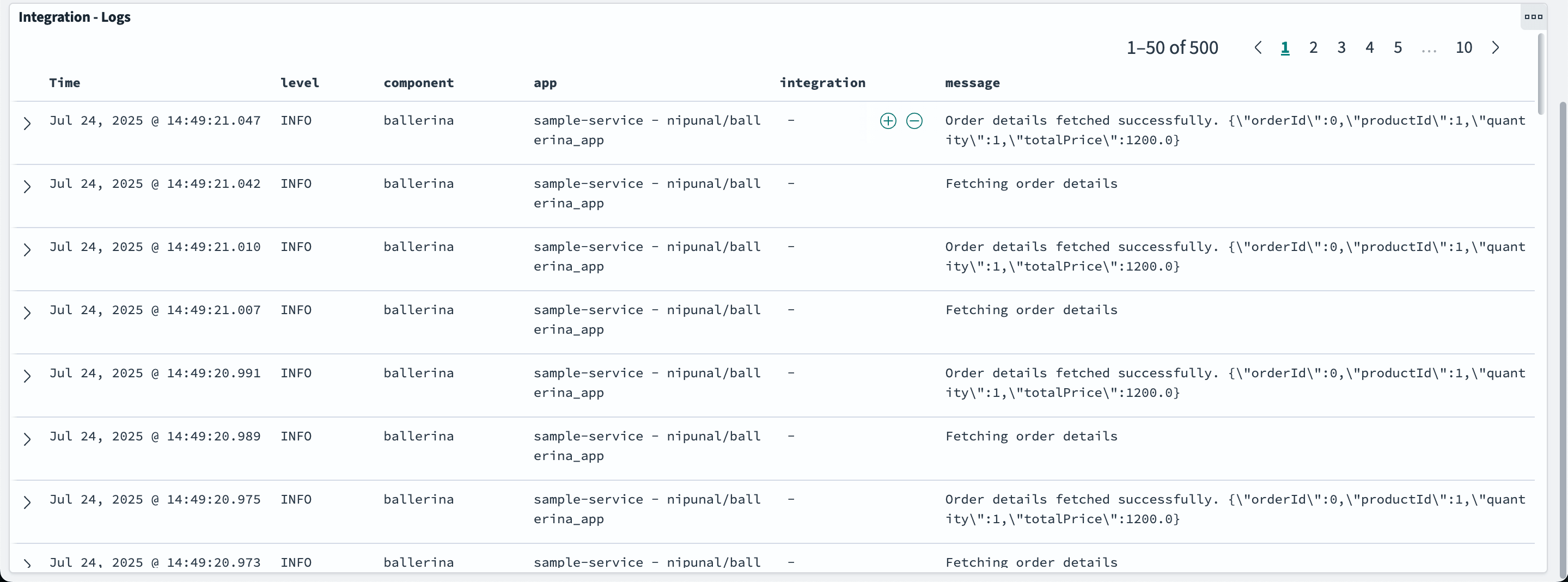Click INFO level in the 14:49:21.047 row

pos(296,120)
